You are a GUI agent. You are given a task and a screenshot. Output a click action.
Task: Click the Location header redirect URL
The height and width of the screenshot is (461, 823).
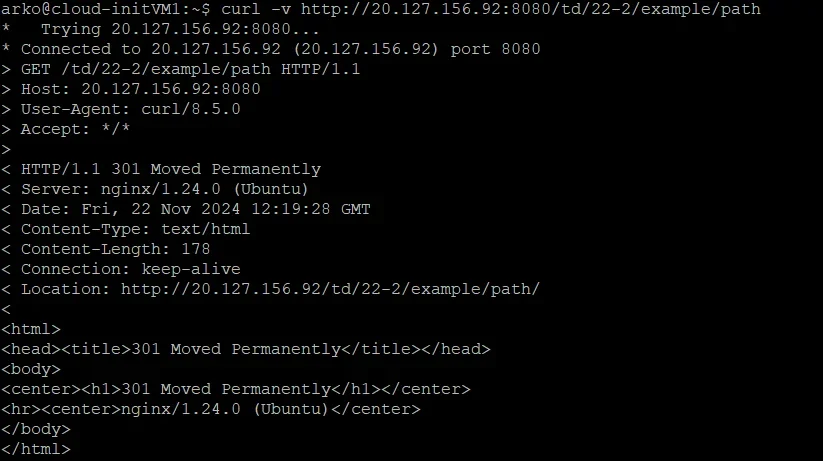pyautogui.click(x=330, y=289)
